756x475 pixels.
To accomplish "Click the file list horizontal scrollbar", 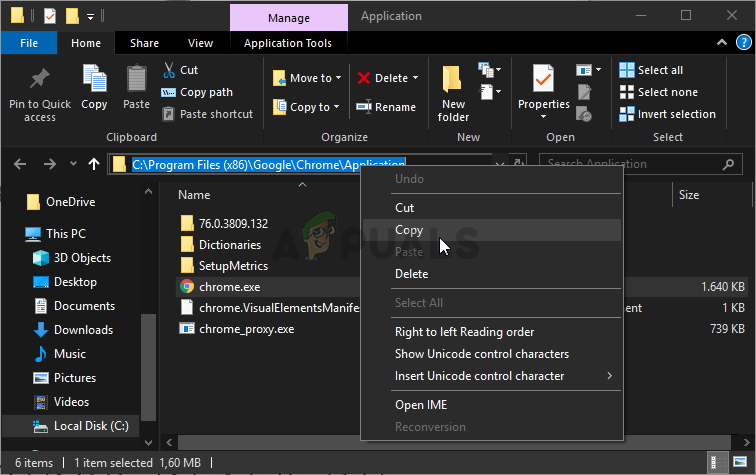I will click(454, 442).
